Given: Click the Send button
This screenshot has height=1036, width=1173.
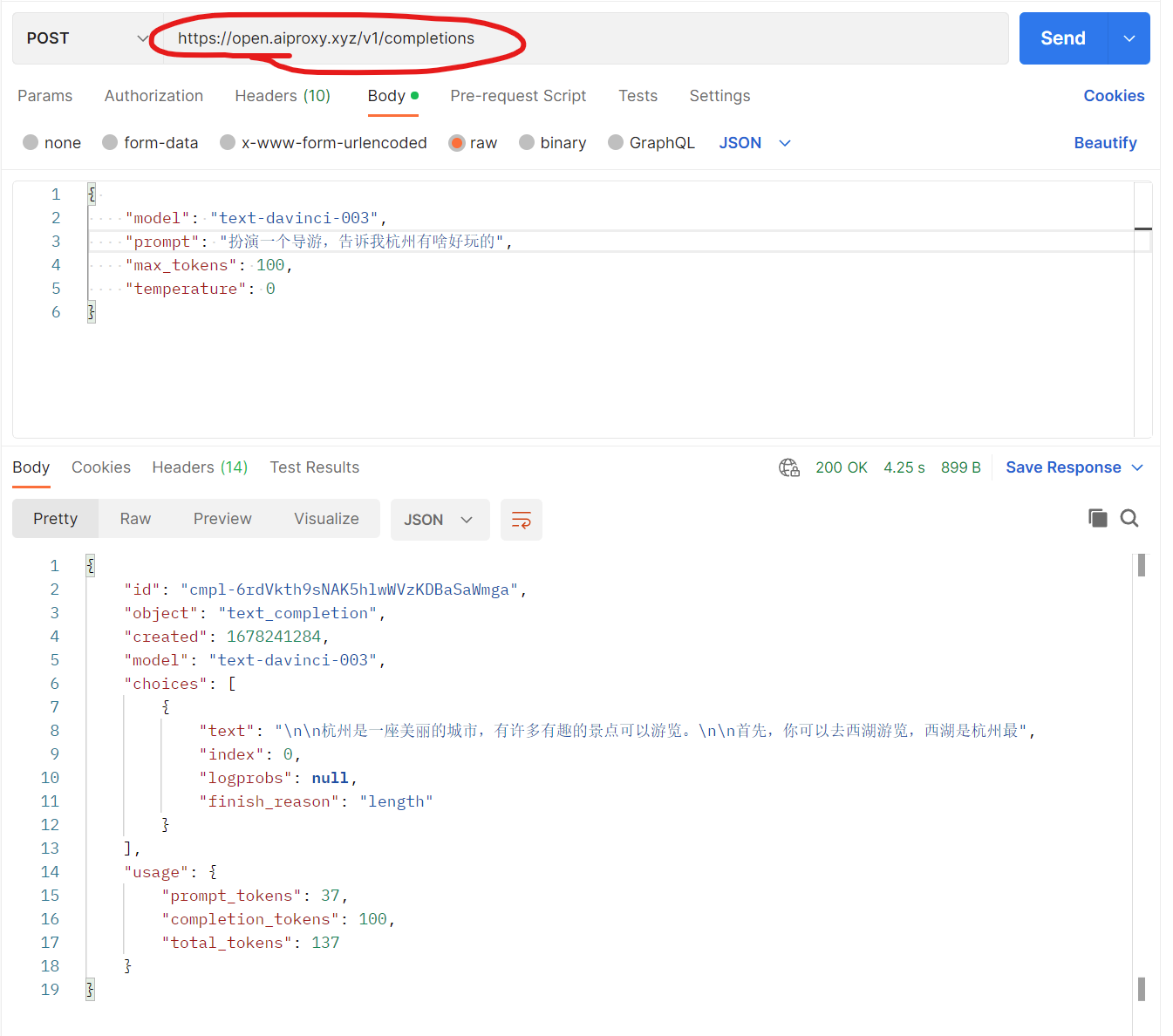Looking at the screenshot, I should (1062, 37).
